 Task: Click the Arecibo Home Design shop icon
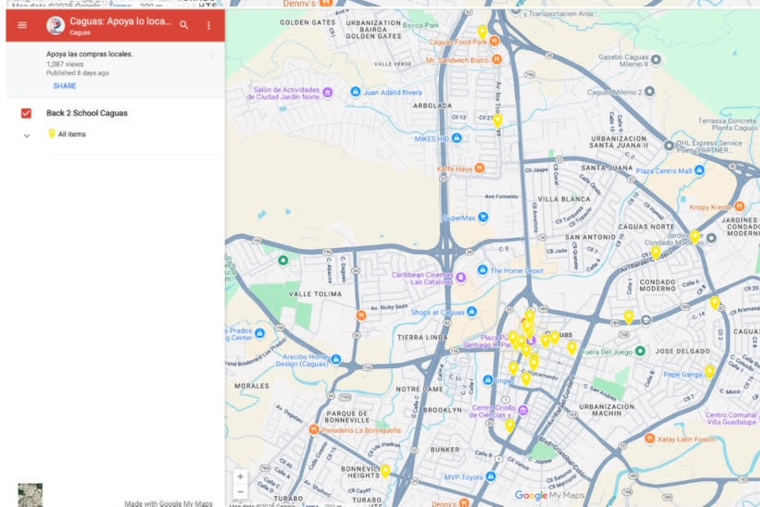point(336,359)
